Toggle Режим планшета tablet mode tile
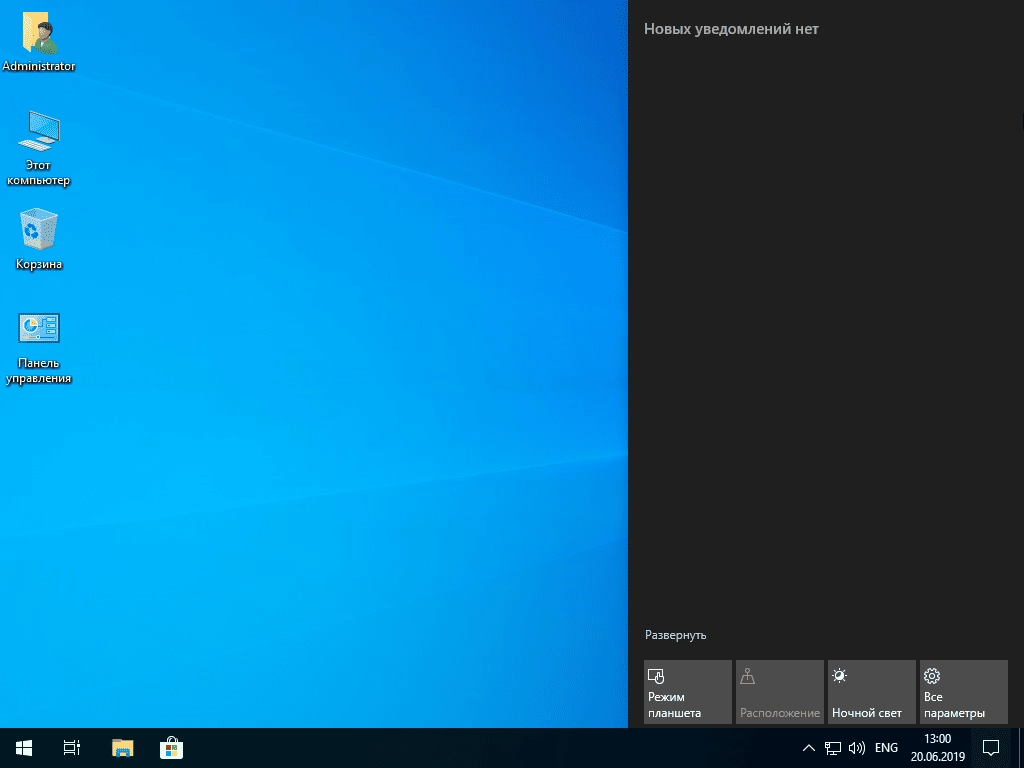 pyautogui.click(x=688, y=692)
